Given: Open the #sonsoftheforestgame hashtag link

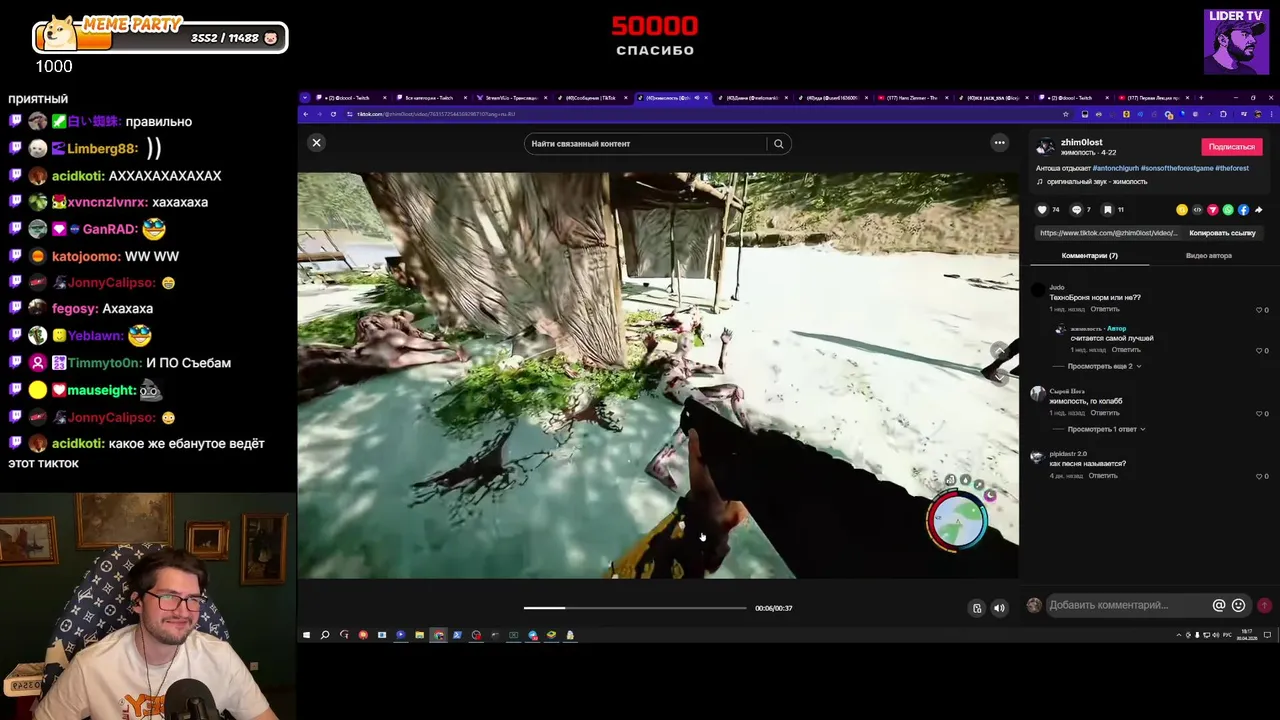Looking at the screenshot, I should point(1177,168).
